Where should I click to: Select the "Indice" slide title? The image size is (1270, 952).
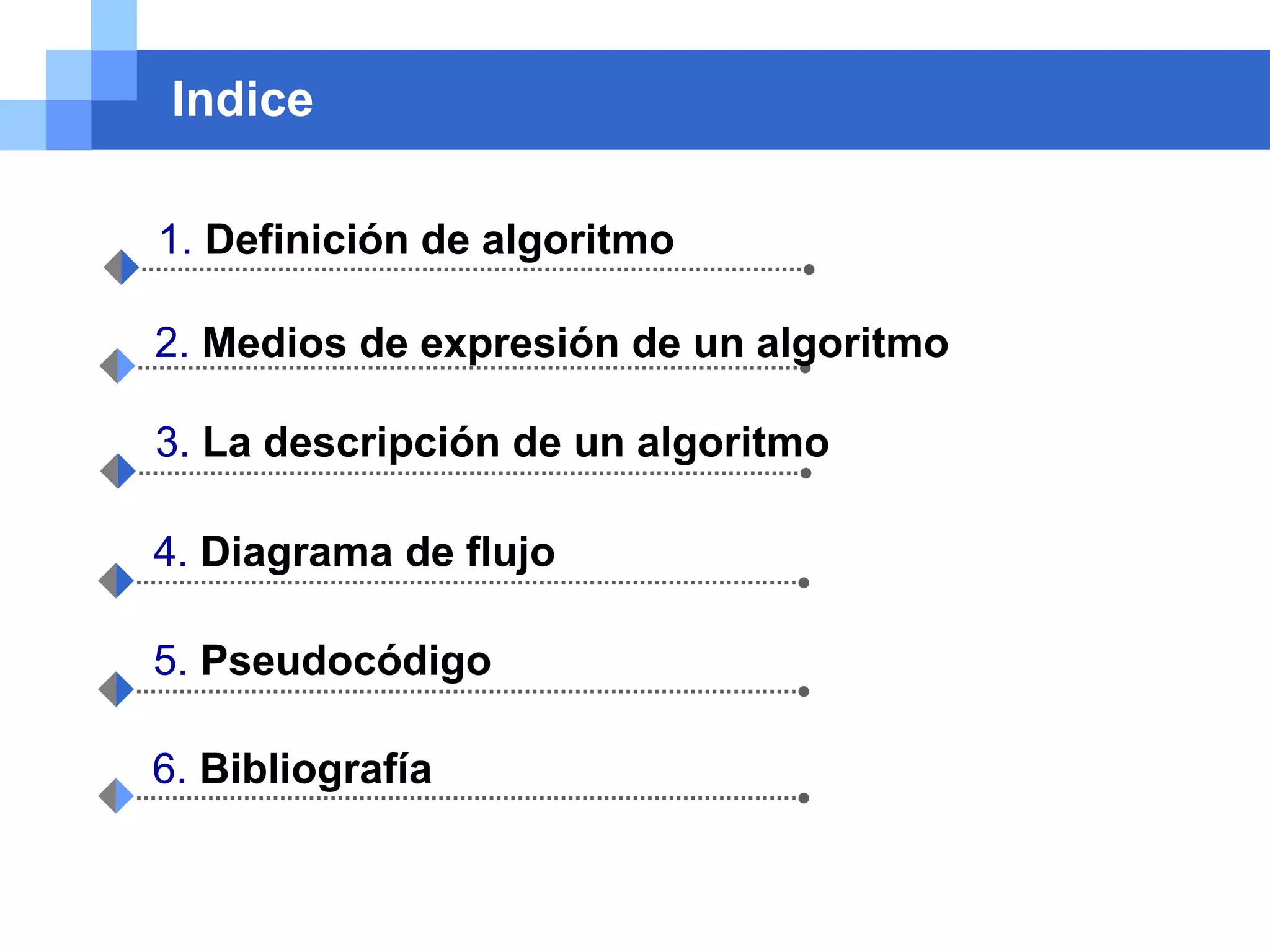242,99
